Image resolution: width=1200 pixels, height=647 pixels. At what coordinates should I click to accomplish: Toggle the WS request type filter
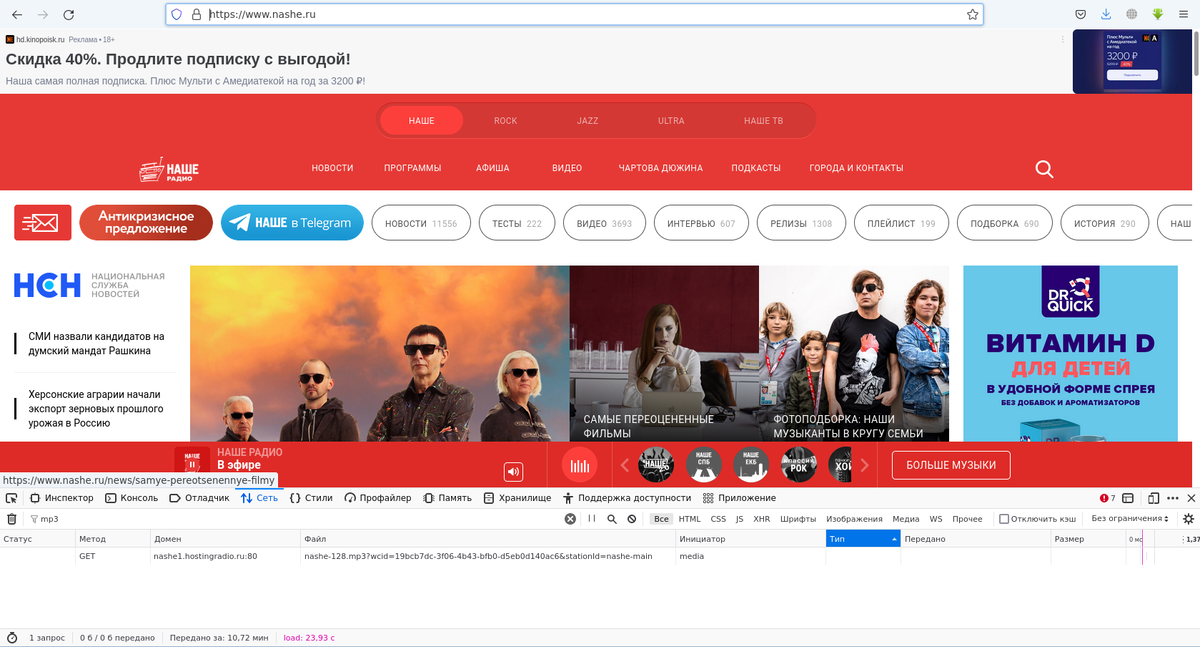(936, 519)
